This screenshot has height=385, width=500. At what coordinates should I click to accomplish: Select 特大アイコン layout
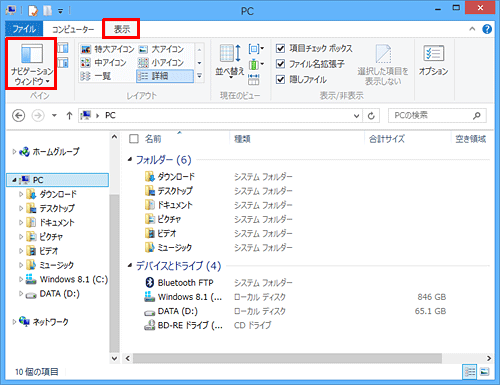[107, 49]
